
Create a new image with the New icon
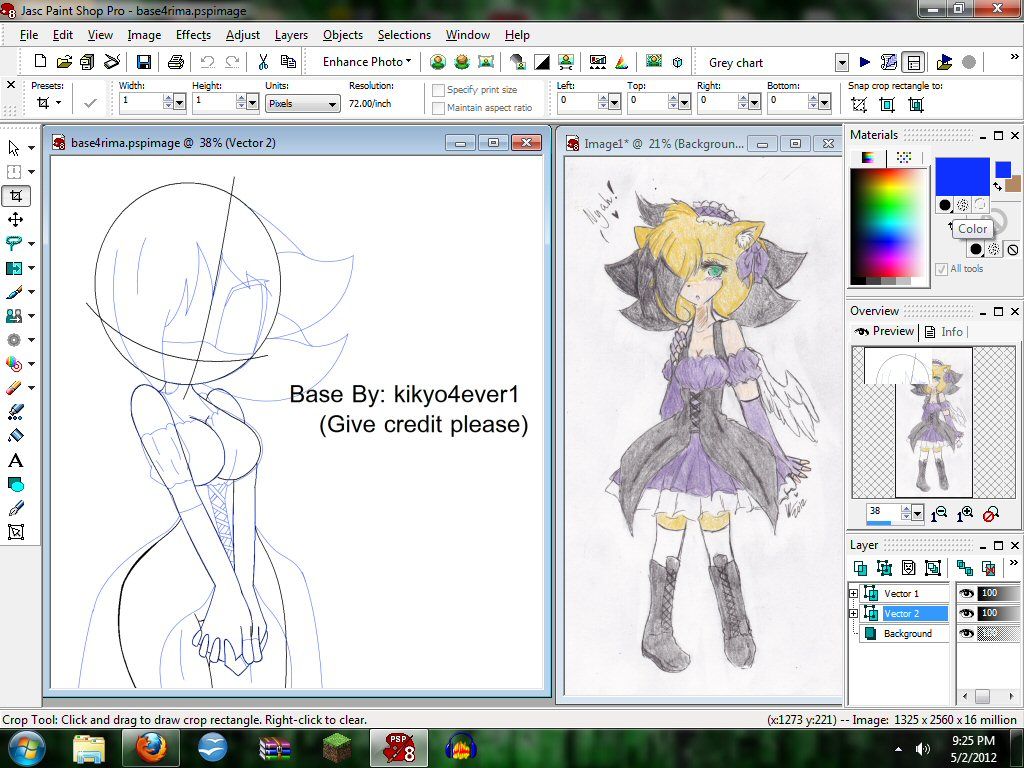[40, 62]
